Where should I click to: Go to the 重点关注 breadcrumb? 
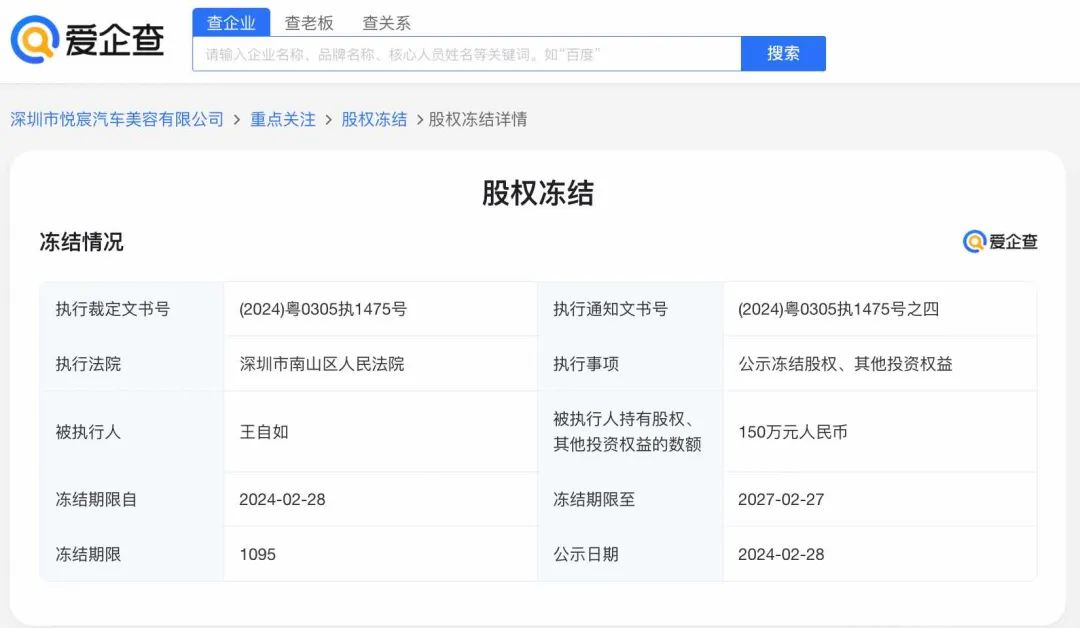pos(282,119)
